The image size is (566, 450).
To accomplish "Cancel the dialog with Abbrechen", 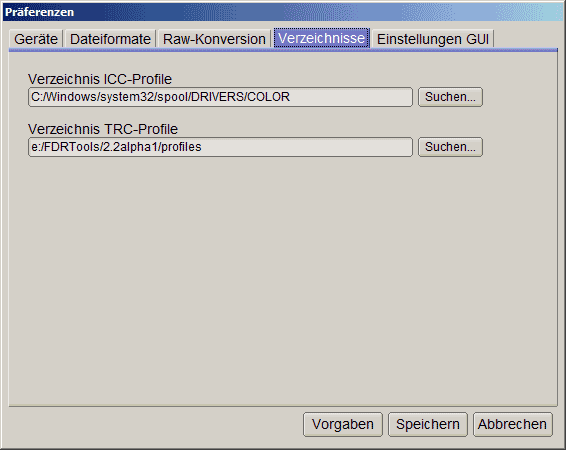I will (x=513, y=424).
